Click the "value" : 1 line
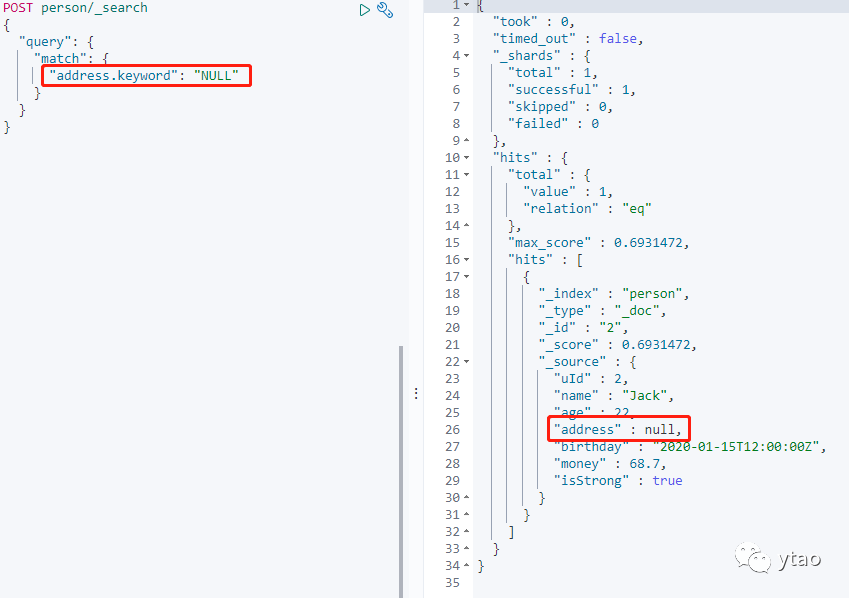 pyautogui.click(x=567, y=192)
